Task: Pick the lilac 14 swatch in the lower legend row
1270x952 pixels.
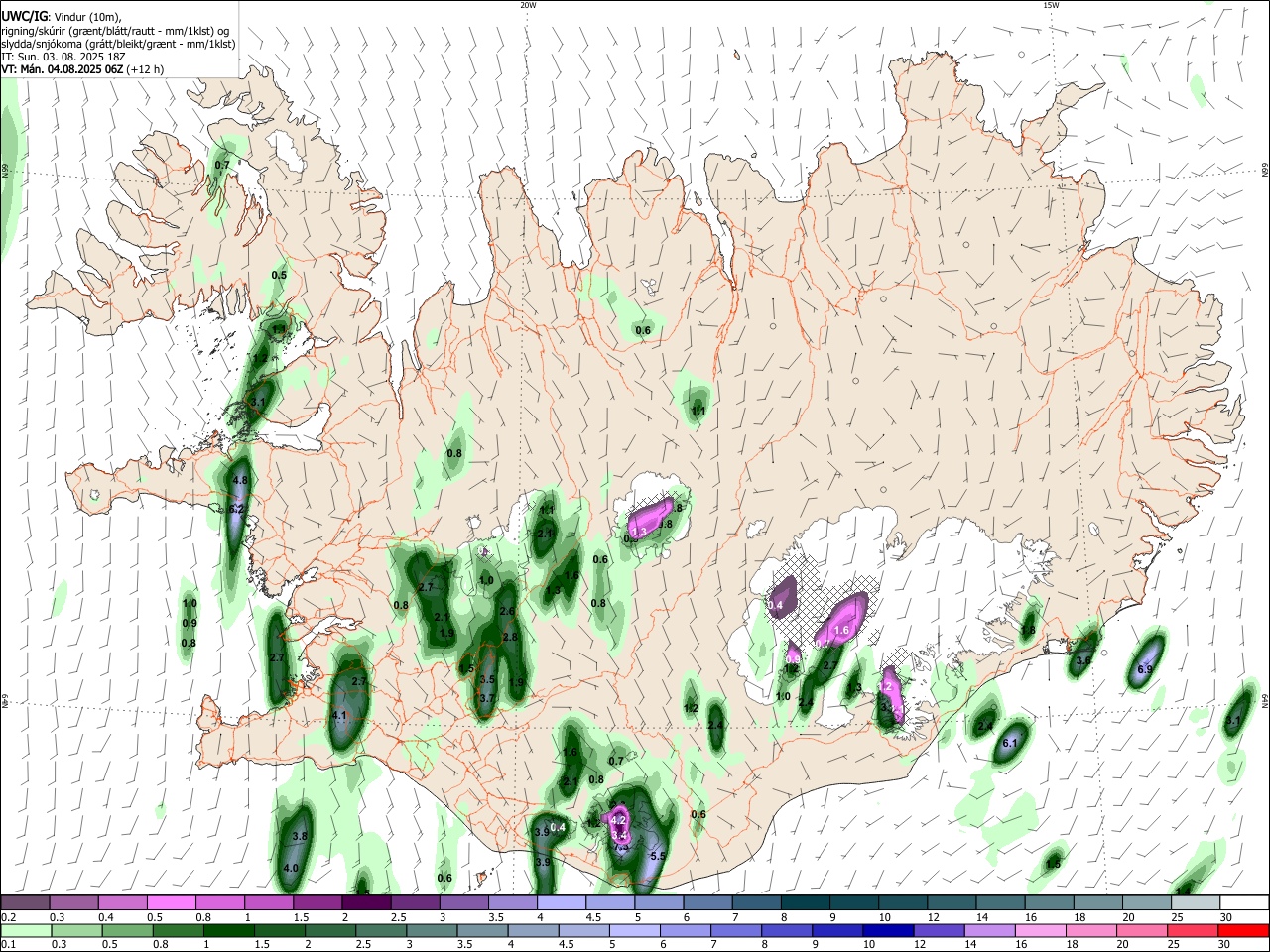Action: pyautogui.click(x=989, y=930)
